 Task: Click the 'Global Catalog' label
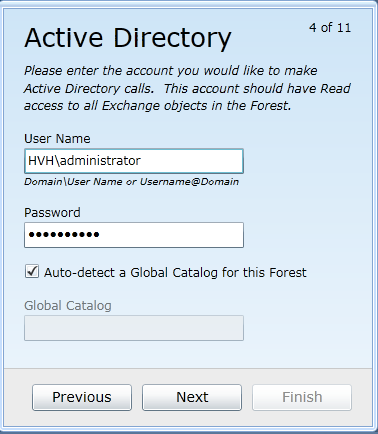click(x=68, y=305)
